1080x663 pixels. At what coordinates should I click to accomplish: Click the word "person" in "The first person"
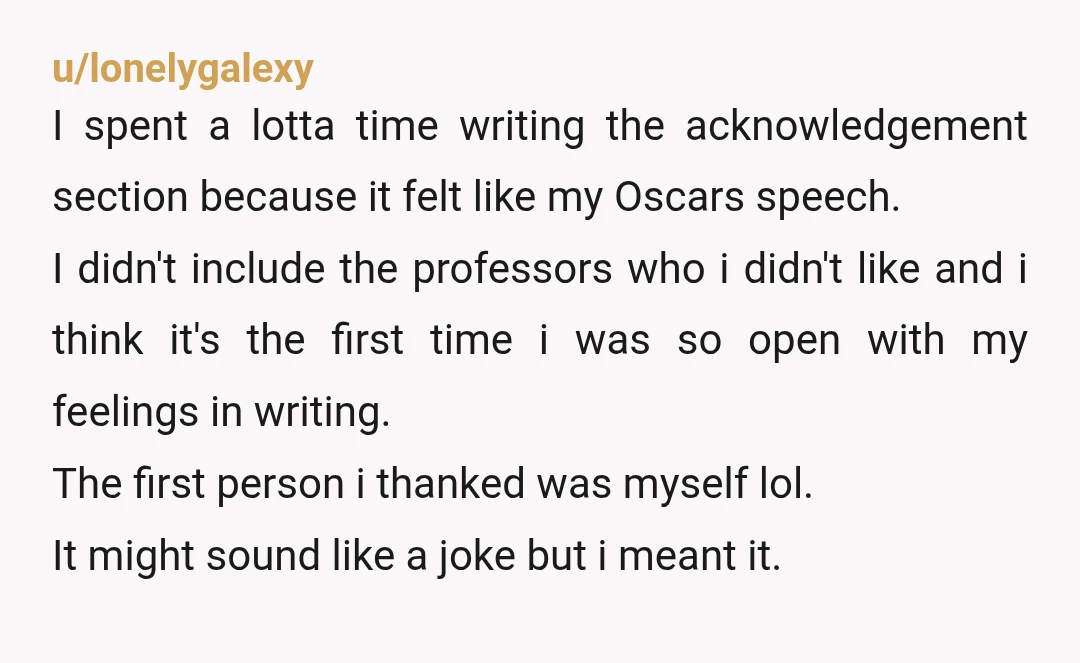pos(280,485)
